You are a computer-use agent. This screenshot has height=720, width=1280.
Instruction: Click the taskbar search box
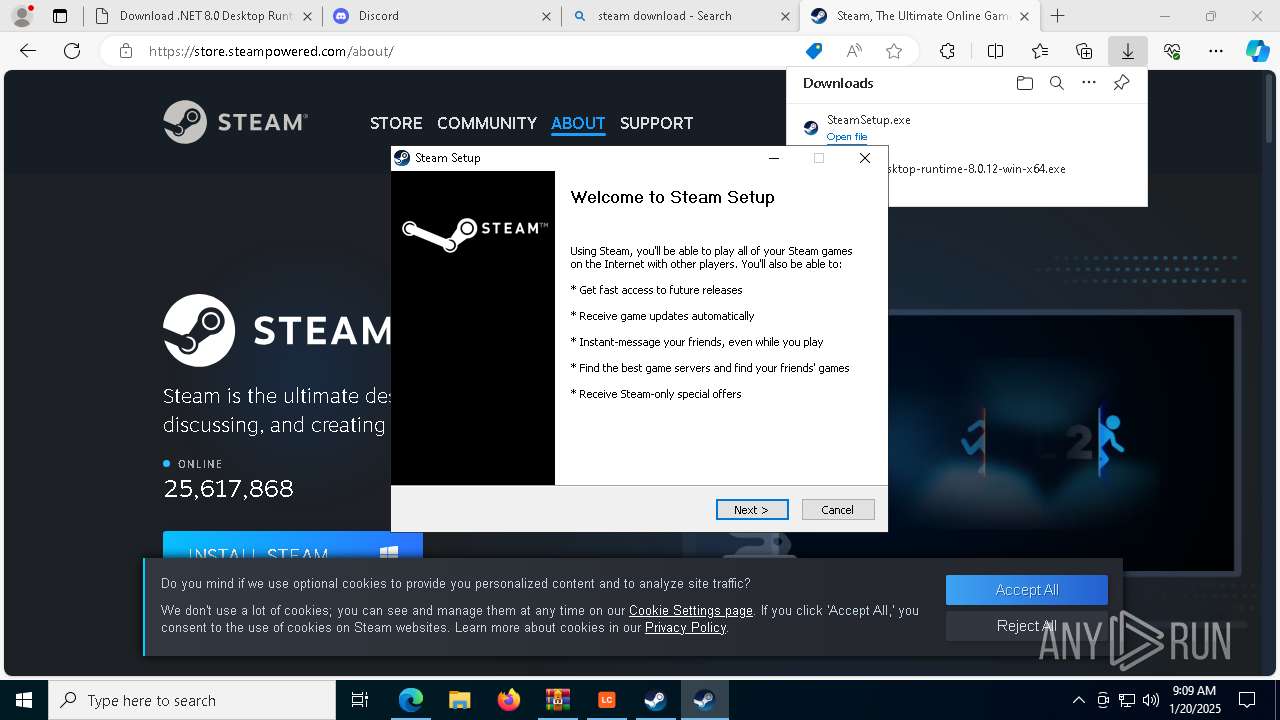(192, 700)
